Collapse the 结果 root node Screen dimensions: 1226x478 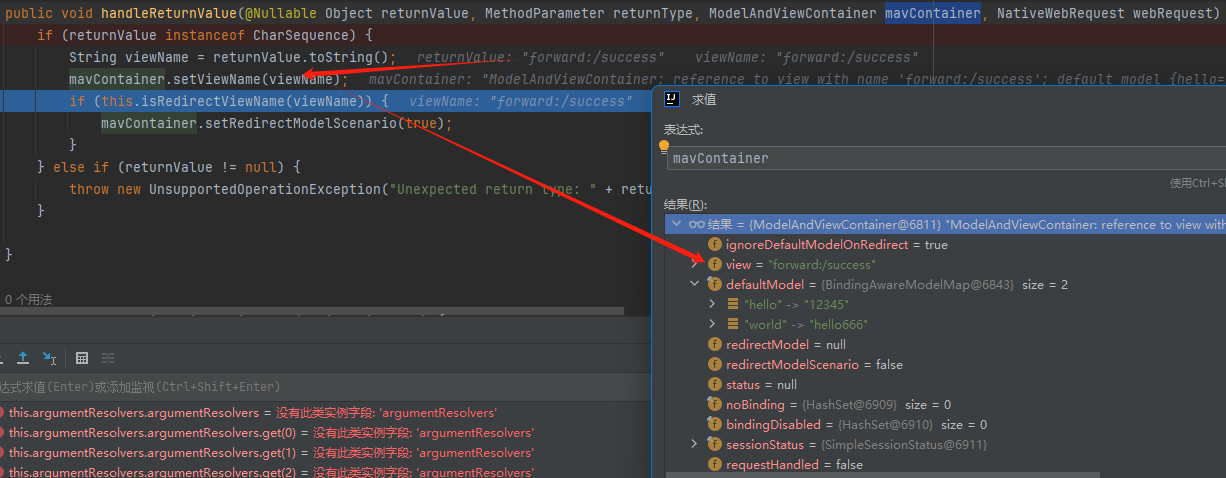676,225
